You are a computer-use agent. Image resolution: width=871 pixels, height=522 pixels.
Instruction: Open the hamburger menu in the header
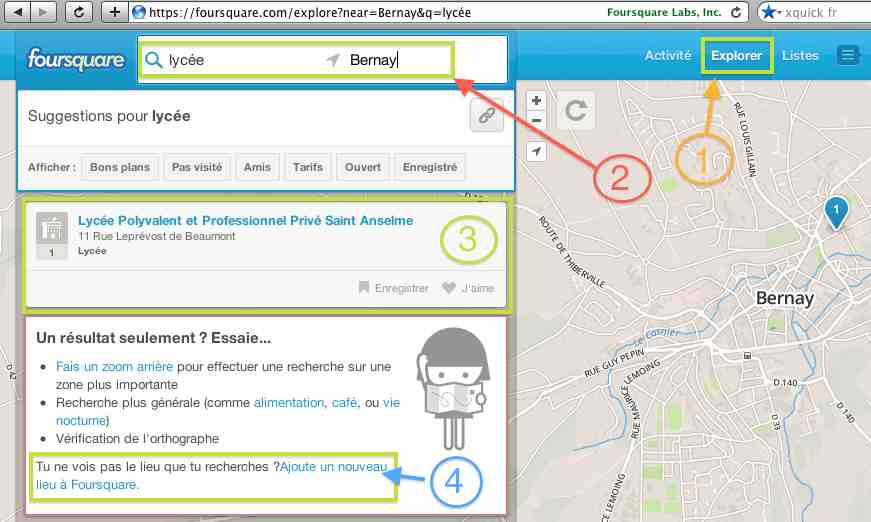coord(848,56)
